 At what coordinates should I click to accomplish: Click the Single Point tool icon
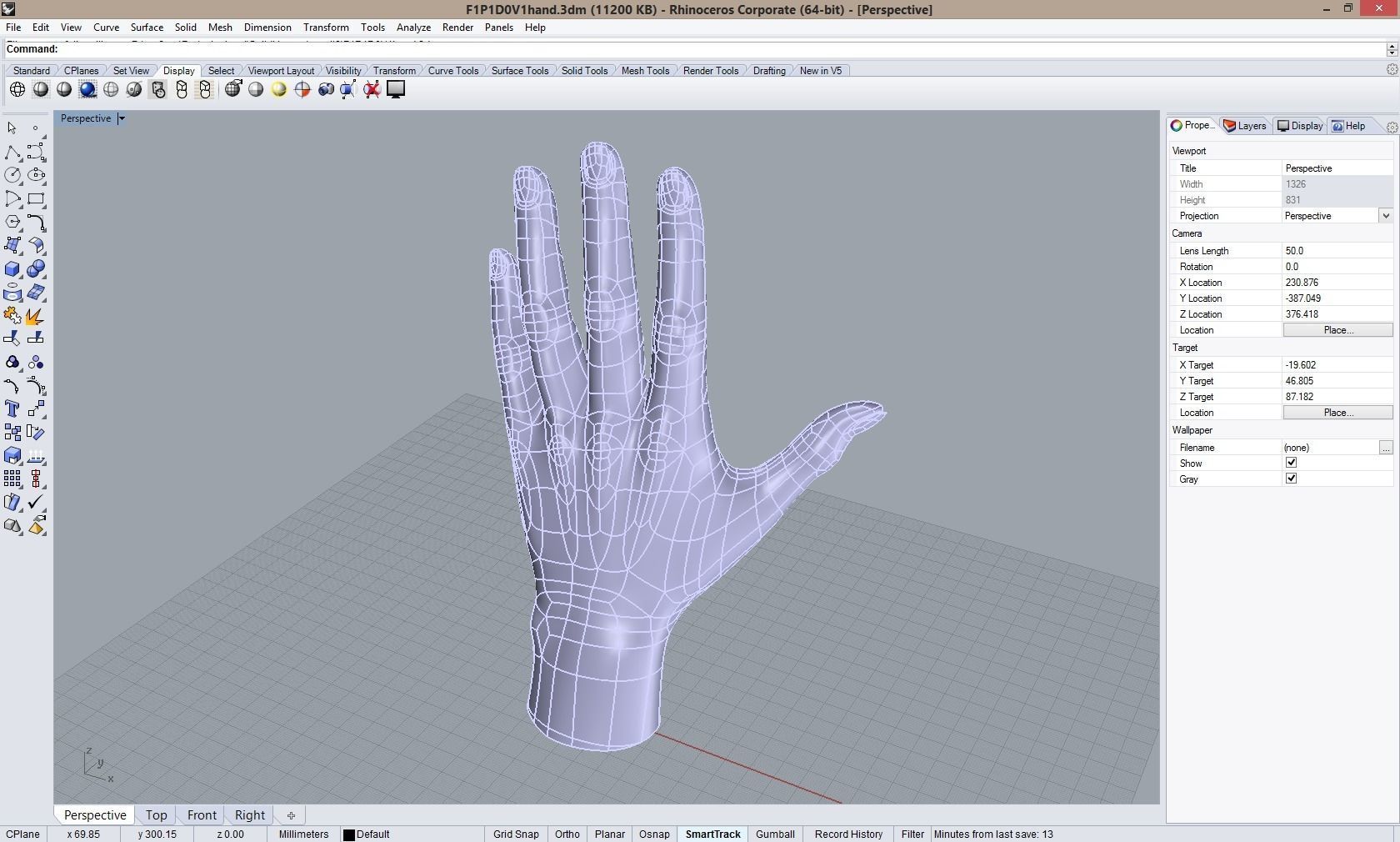pyautogui.click(x=36, y=128)
